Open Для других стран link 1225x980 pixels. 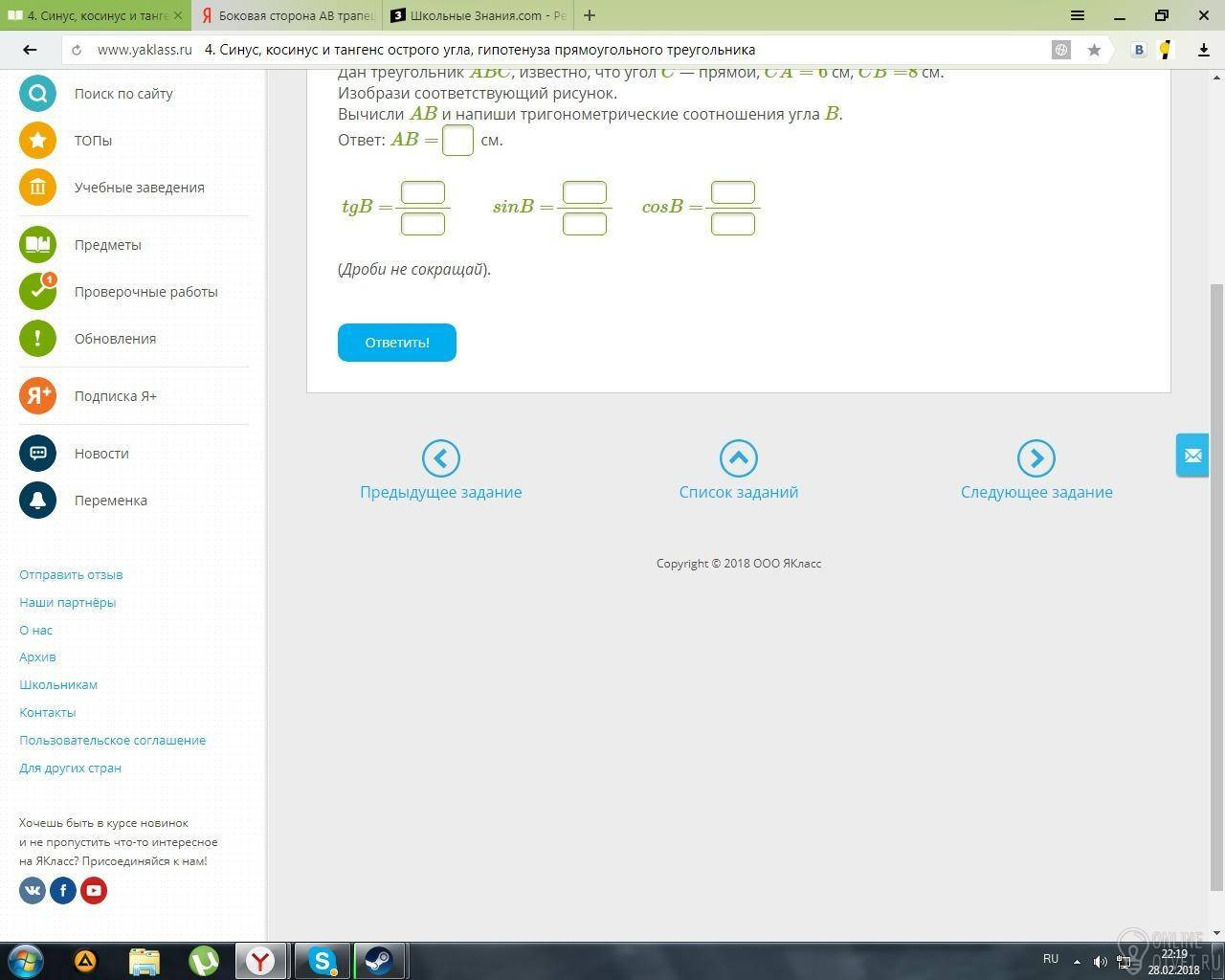71,768
